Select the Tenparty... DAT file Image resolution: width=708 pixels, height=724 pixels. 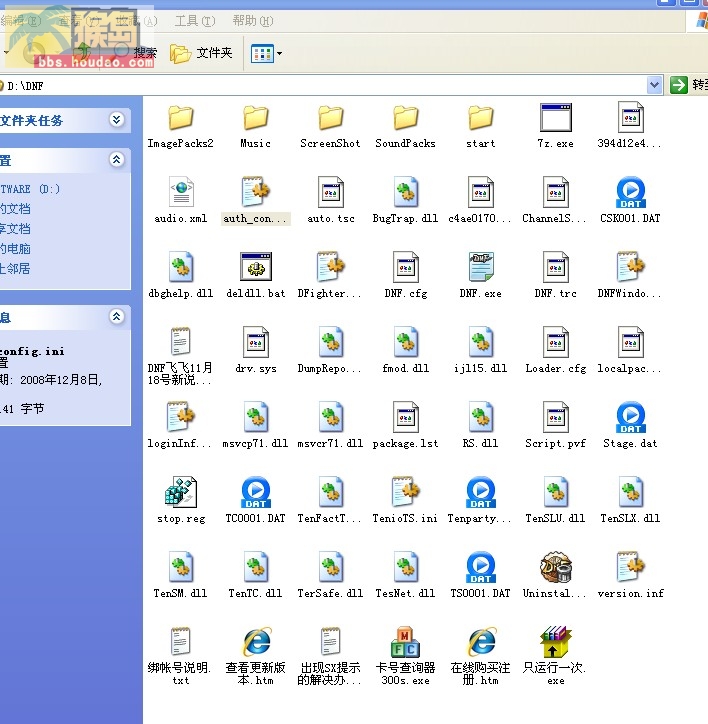pos(480,492)
